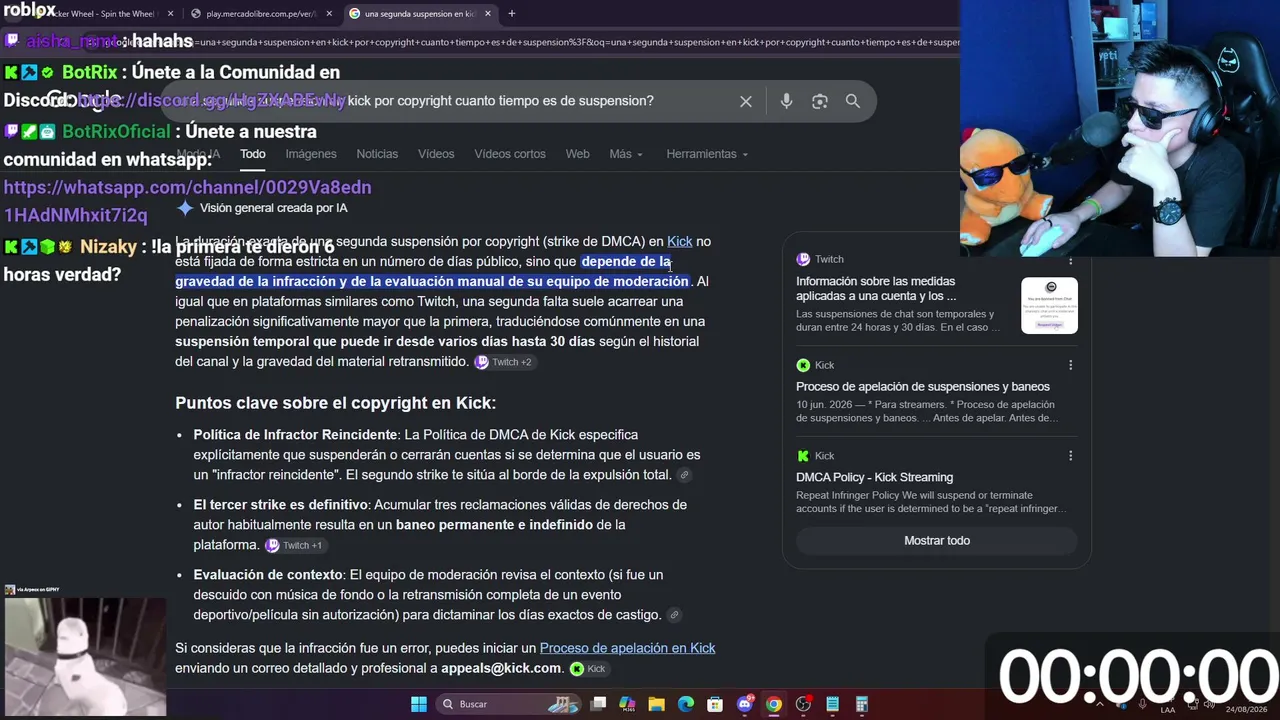Launch Microsoft 365 from the taskbar

[x=627, y=704]
